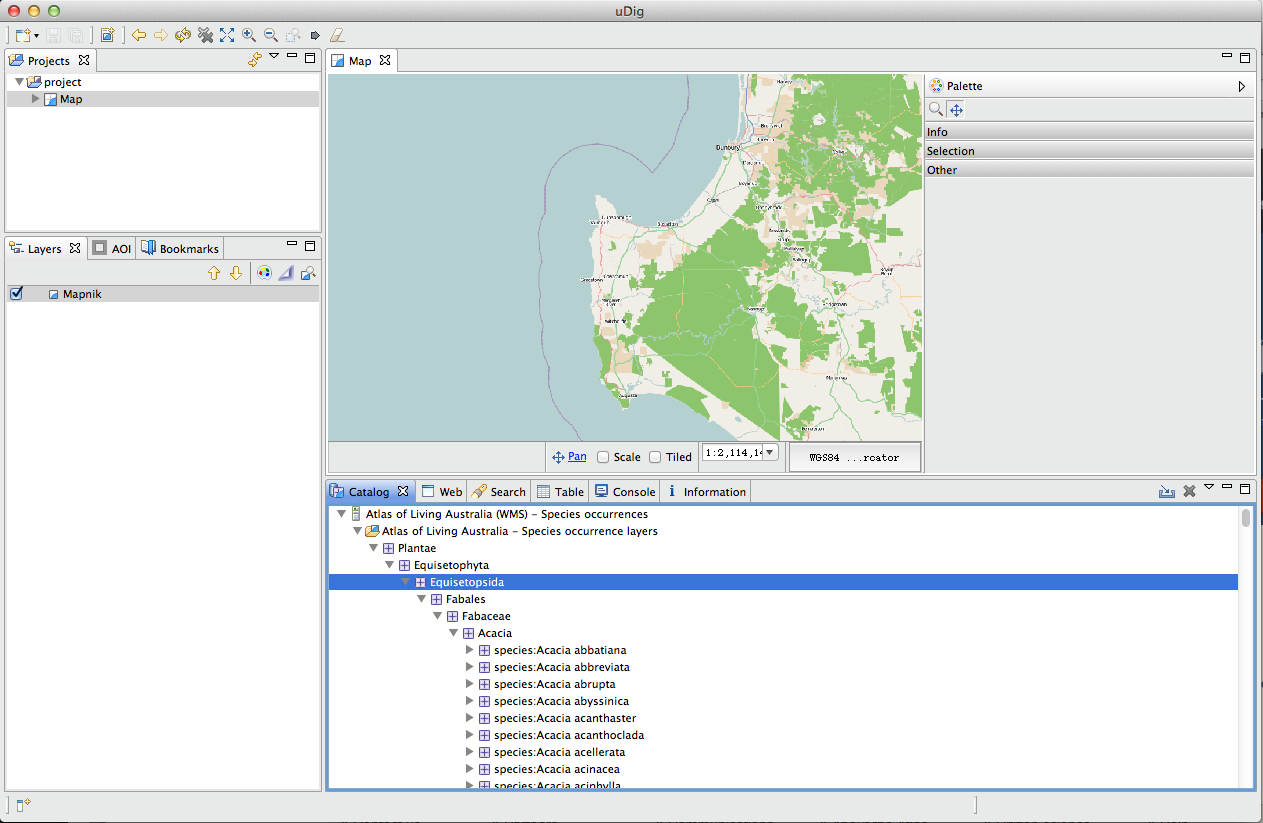Click the Zoom In toolbar icon
Image resolution: width=1263 pixels, height=823 pixels.
coord(249,35)
